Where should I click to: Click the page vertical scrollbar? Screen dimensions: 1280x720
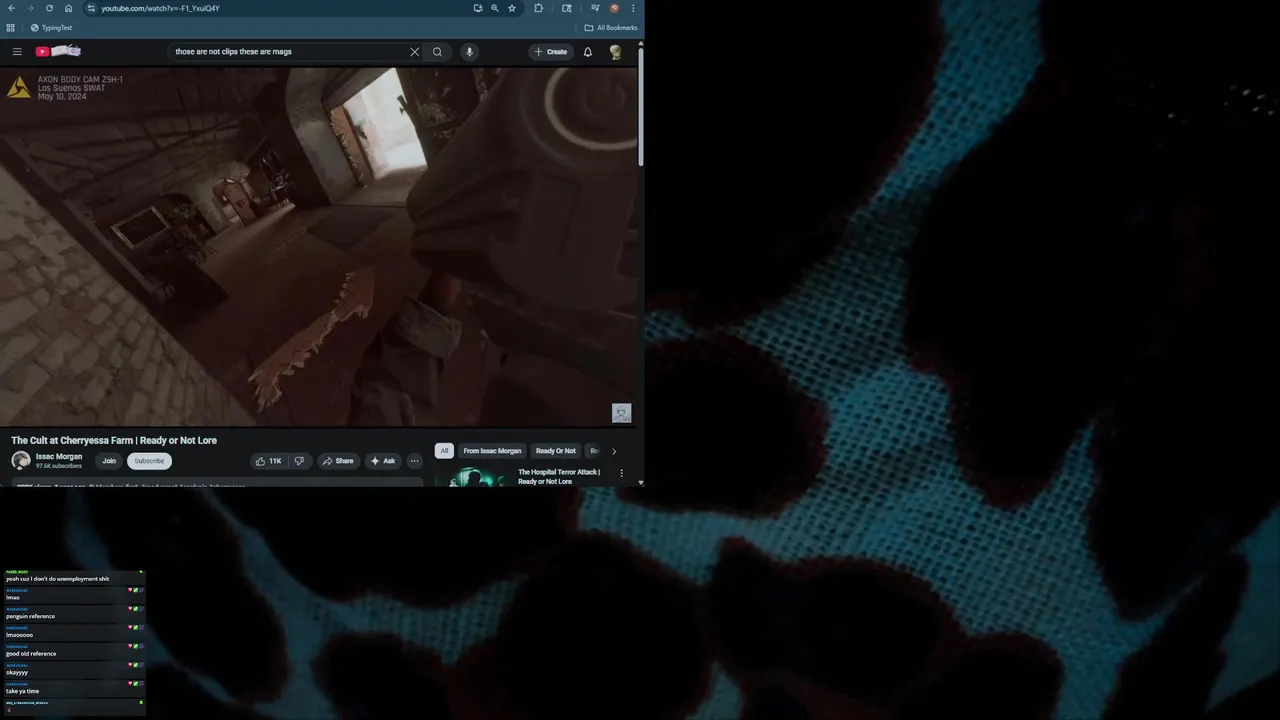pos(640,107)
